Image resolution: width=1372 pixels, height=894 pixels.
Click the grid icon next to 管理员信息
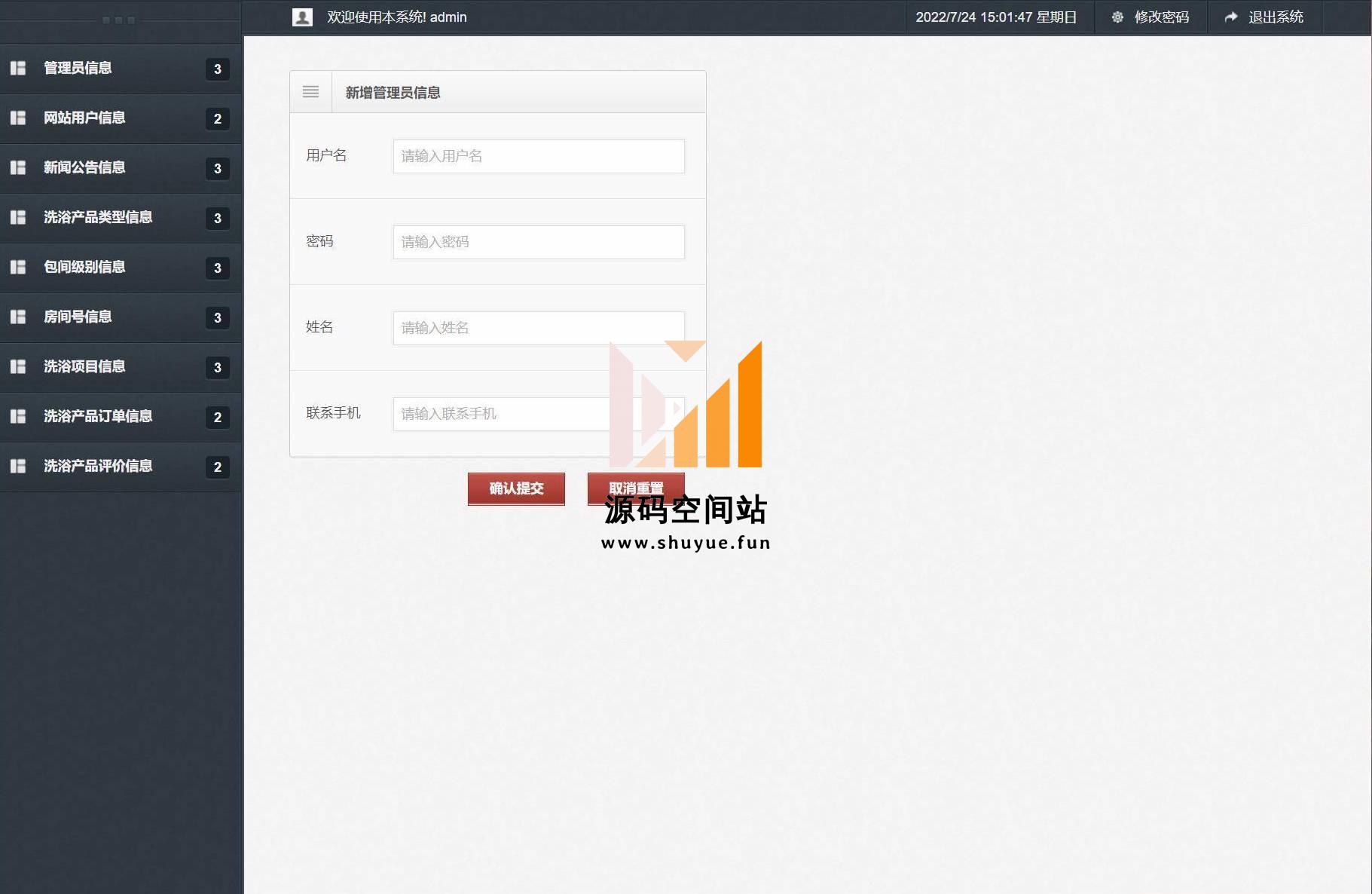(18, 69)
